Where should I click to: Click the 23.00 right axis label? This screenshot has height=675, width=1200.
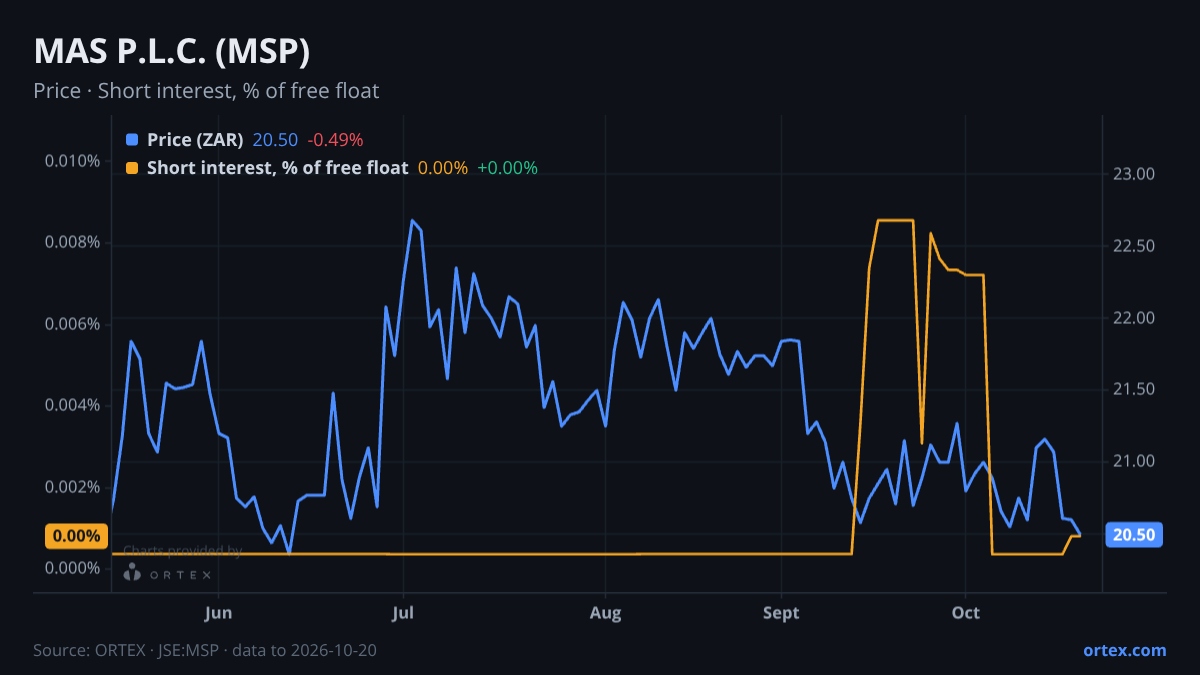click(x=1134, y=174)
